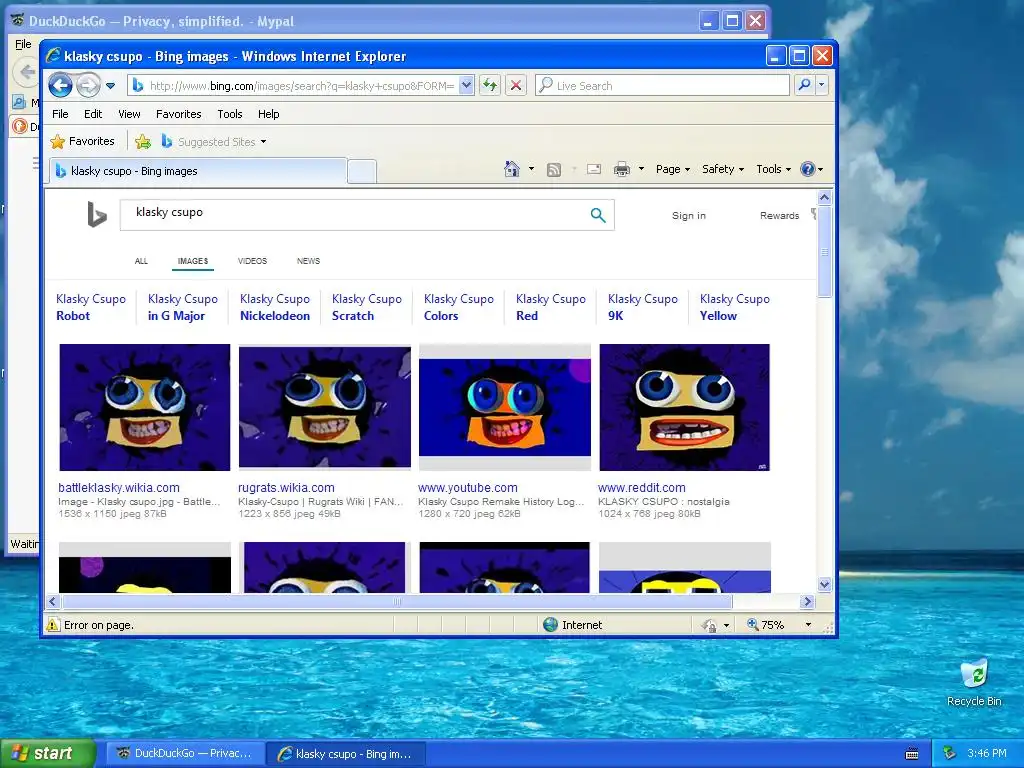This screenshot has height=768, width=1024.
Task: Open the Edit menu
Action: point(93,114)
